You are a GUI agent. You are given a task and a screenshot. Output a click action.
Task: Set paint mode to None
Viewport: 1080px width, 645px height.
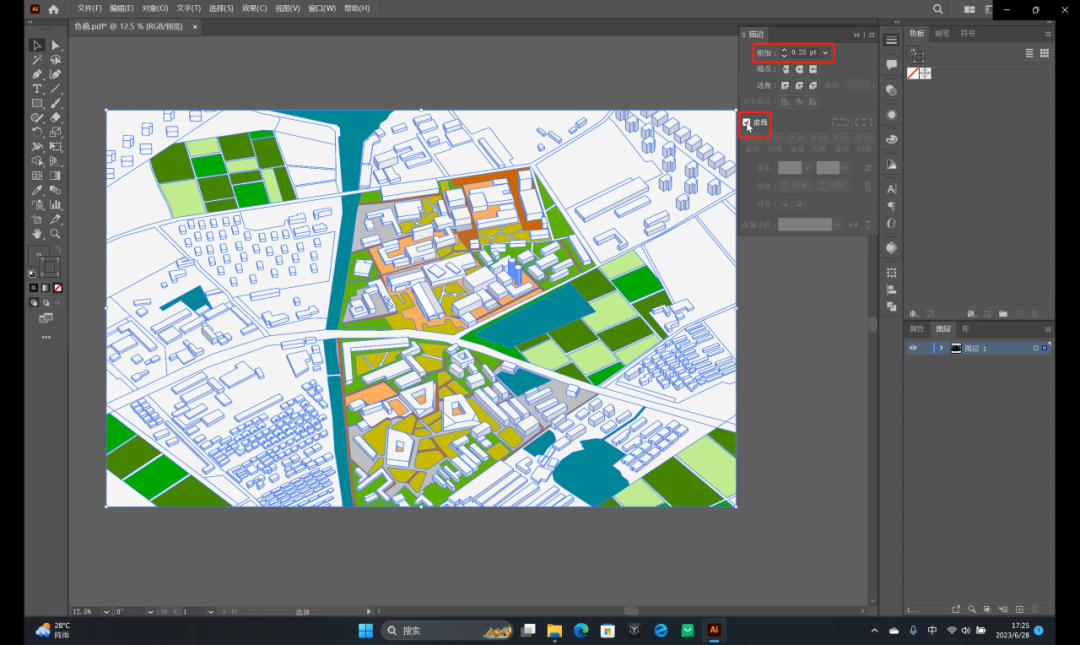pos(58,288)
